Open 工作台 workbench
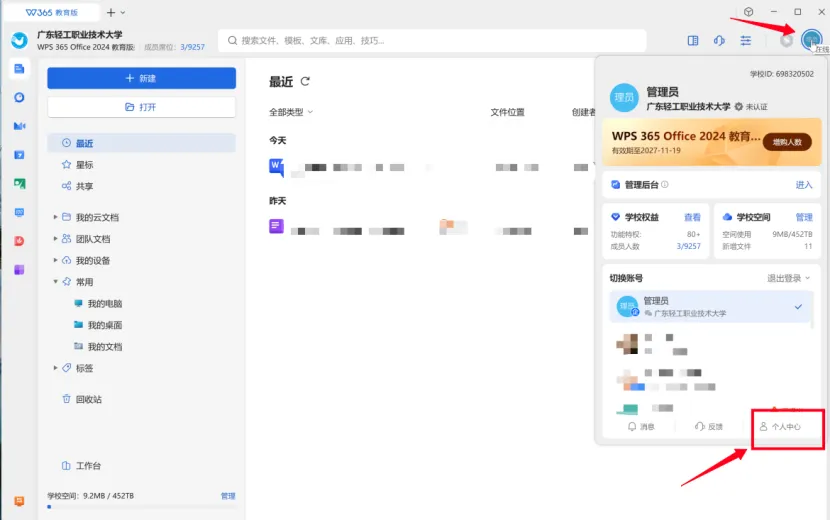The height and width of the screenshot is (520, 830). (82, 466)
